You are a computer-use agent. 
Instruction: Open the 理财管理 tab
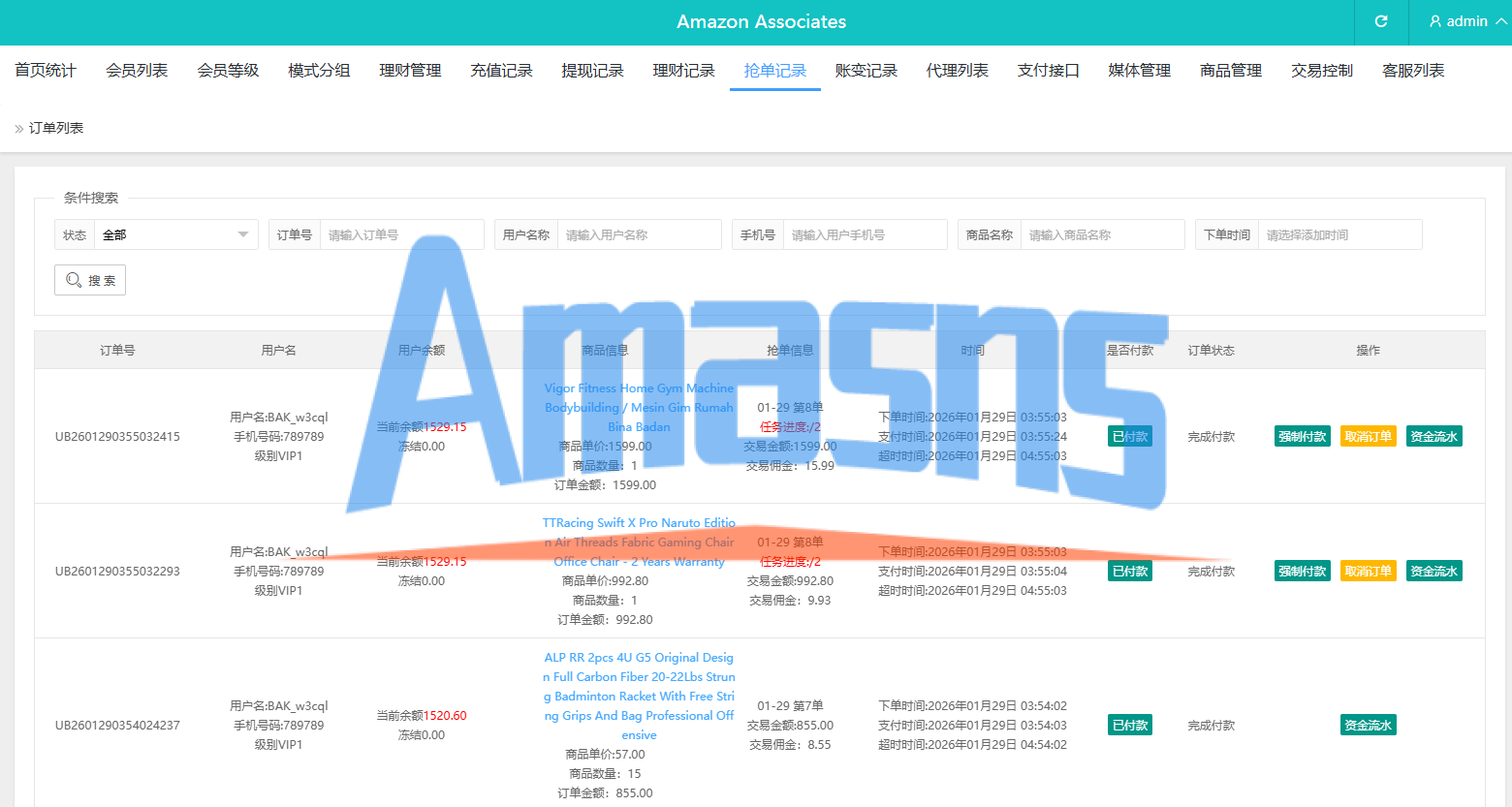[x=410, y=70]
